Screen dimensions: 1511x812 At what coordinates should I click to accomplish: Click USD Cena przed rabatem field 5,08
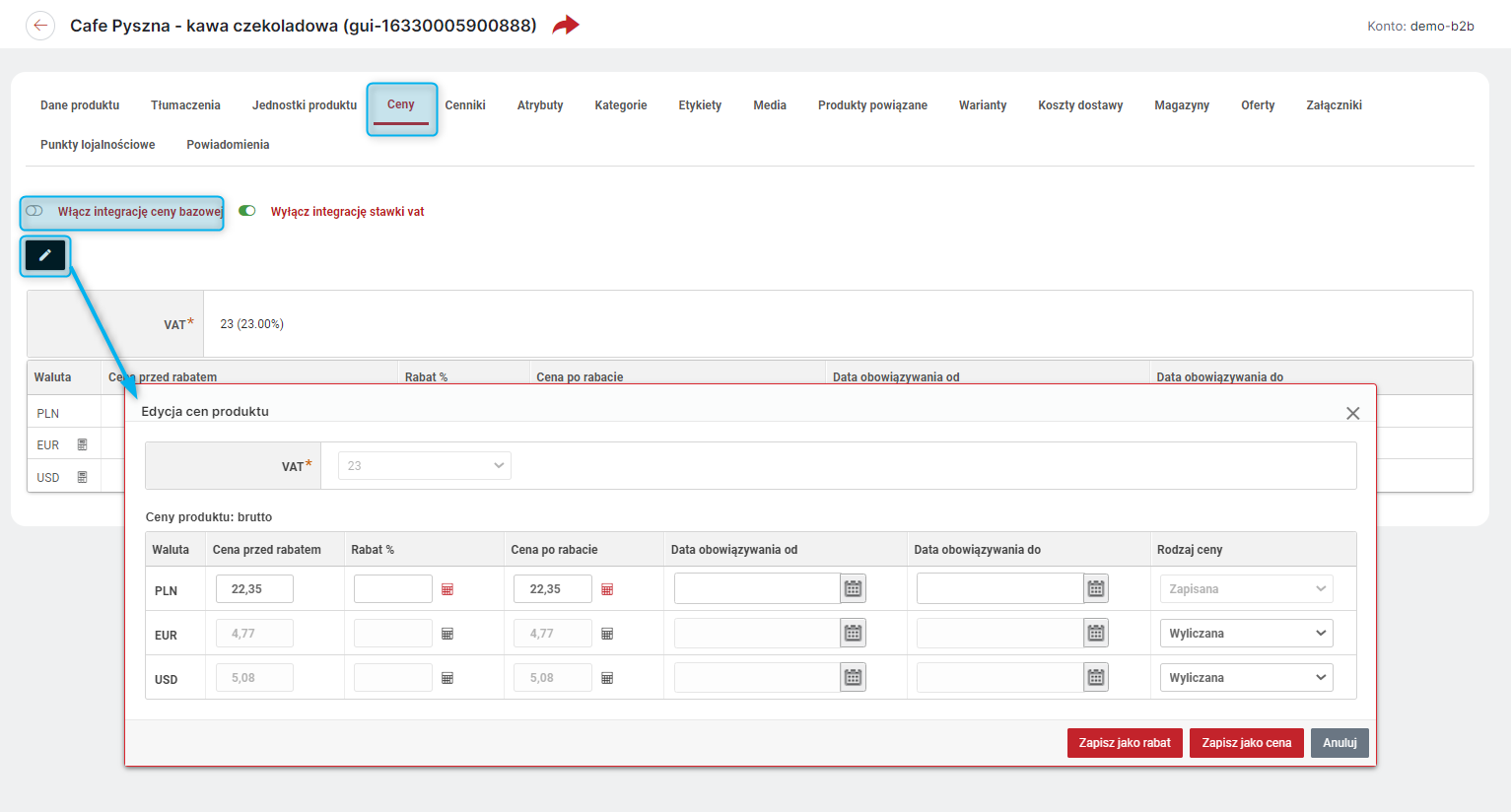(254, 677)
